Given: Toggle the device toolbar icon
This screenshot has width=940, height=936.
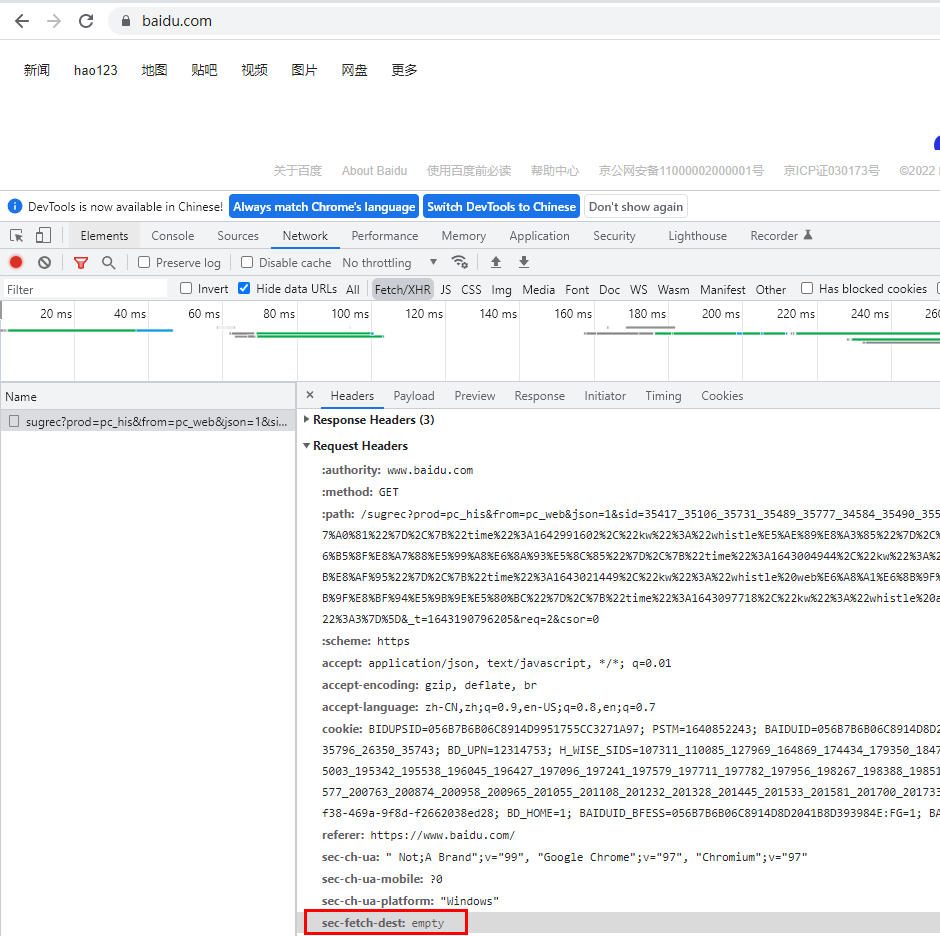Looking at the screenshot, I should click(x=43, y=235).
